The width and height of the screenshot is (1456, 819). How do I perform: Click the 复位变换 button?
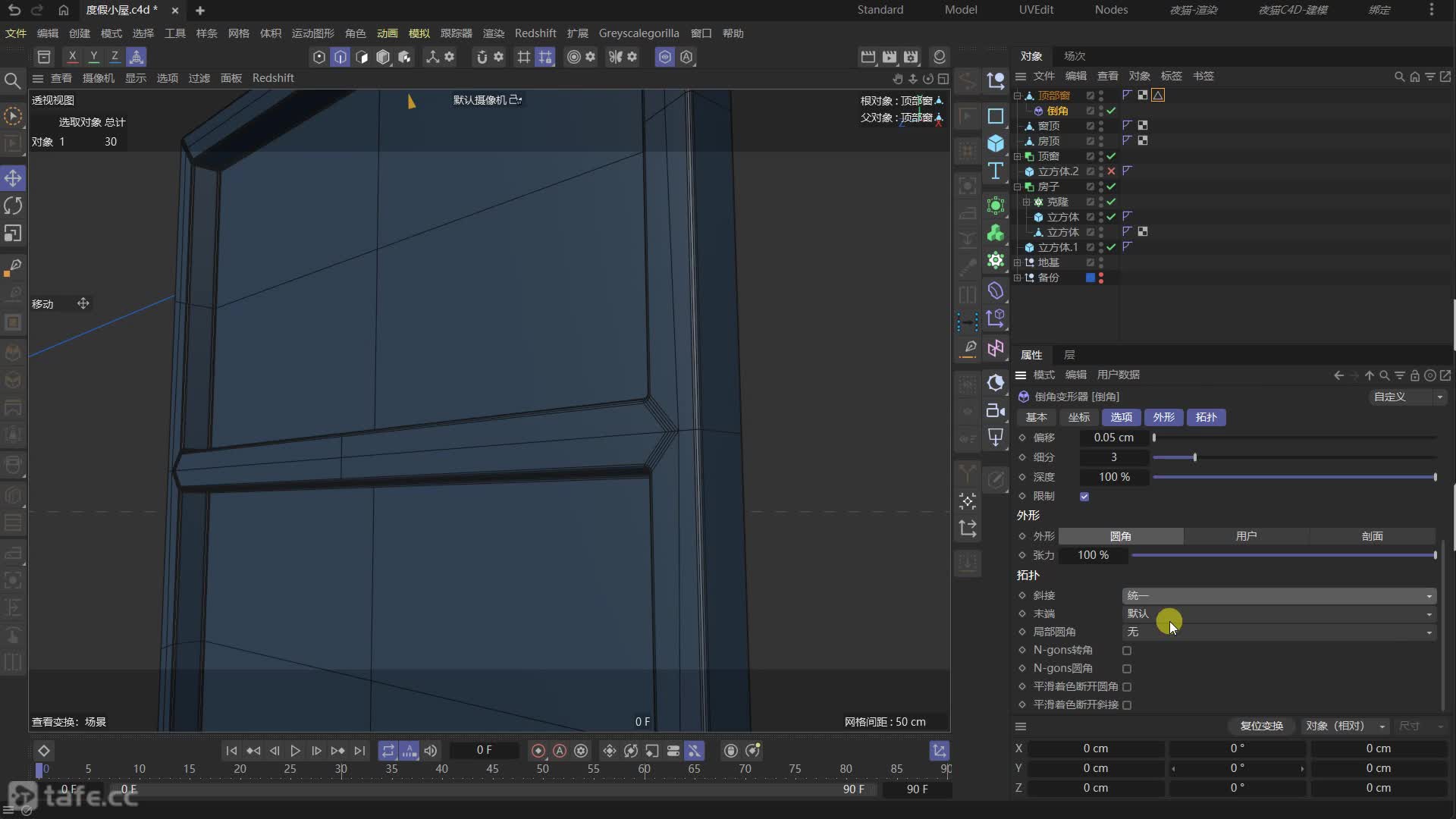point(1261,726)
